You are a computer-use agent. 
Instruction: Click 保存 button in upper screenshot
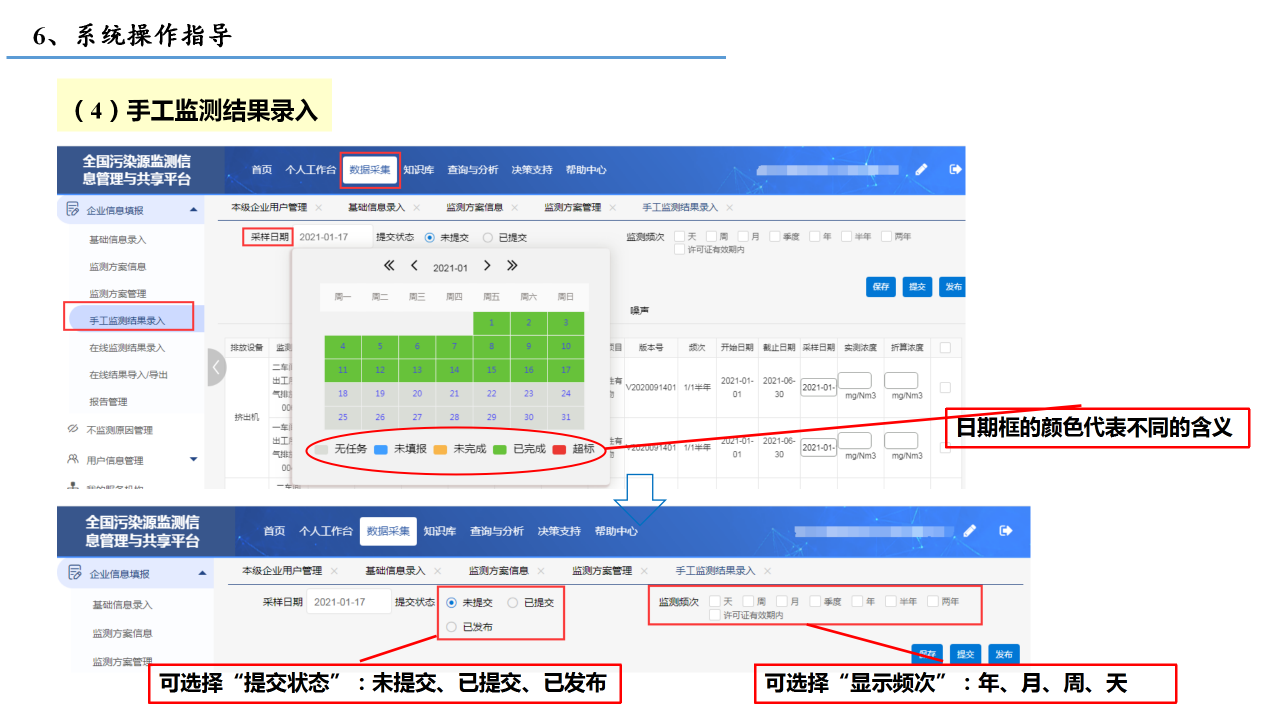point(881,287)
